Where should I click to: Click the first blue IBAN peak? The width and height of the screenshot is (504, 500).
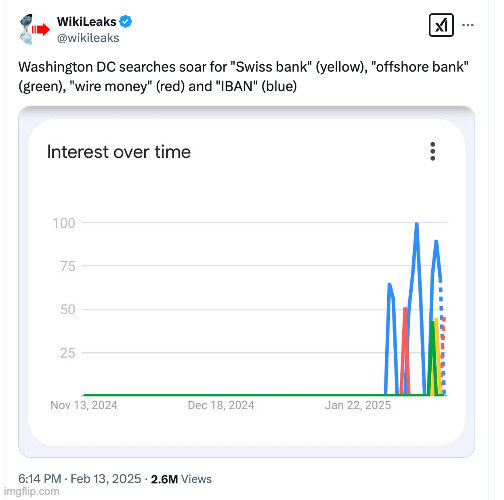point(389,285)
